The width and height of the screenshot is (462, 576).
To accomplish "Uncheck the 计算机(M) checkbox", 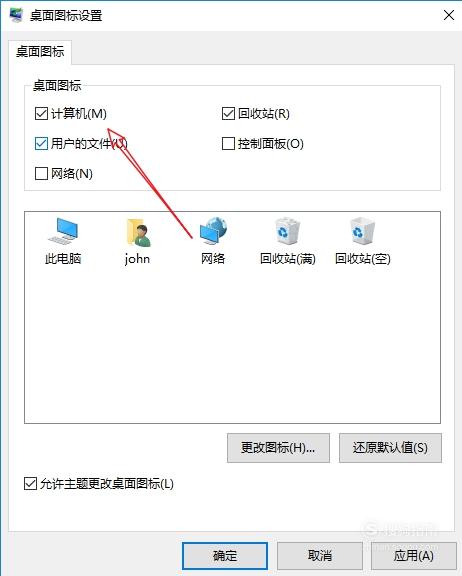I will [41, 114].
